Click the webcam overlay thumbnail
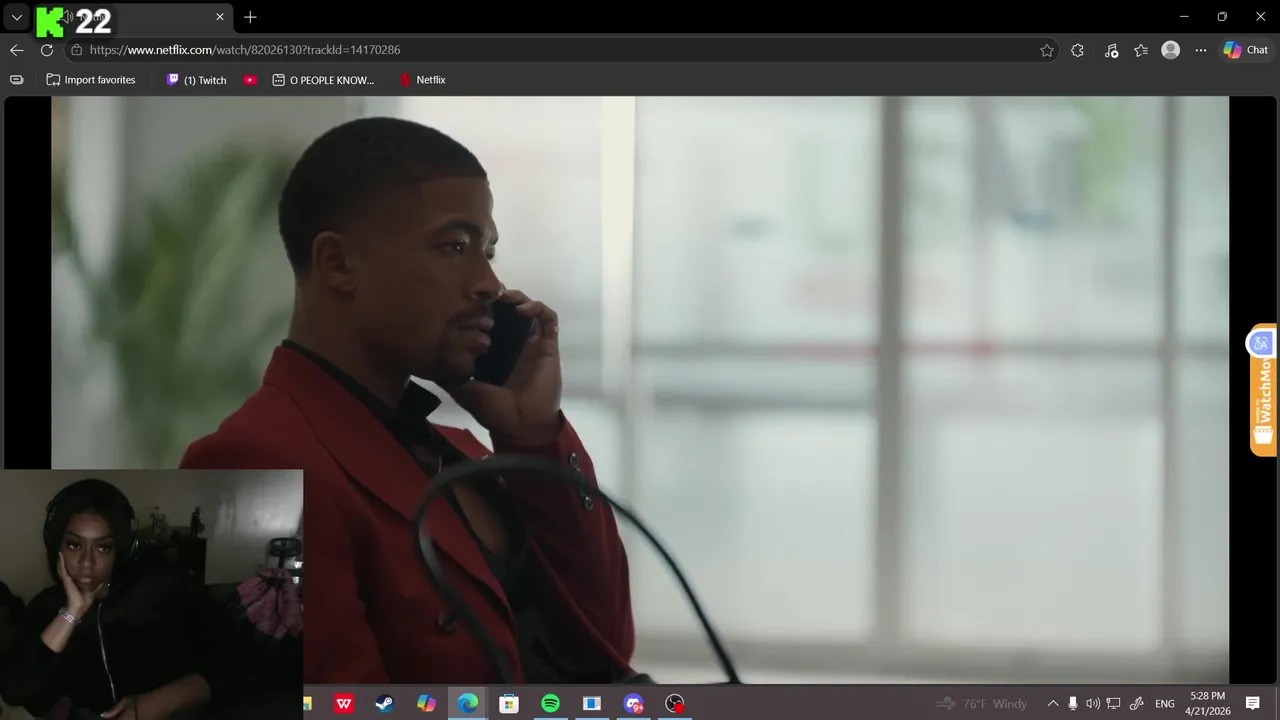Viewport: 1280px width, 720px height. [152, 594]
